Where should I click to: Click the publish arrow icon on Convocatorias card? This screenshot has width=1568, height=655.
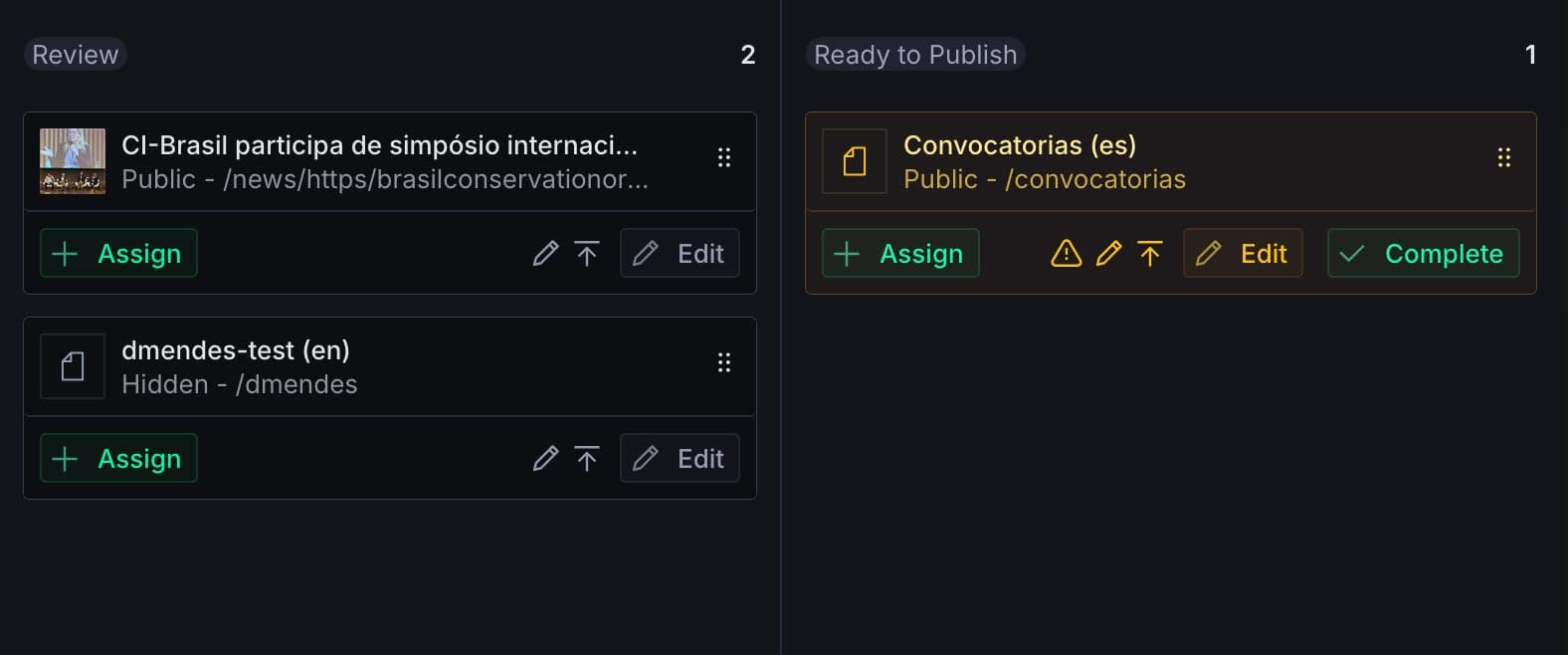[1150, 254]
